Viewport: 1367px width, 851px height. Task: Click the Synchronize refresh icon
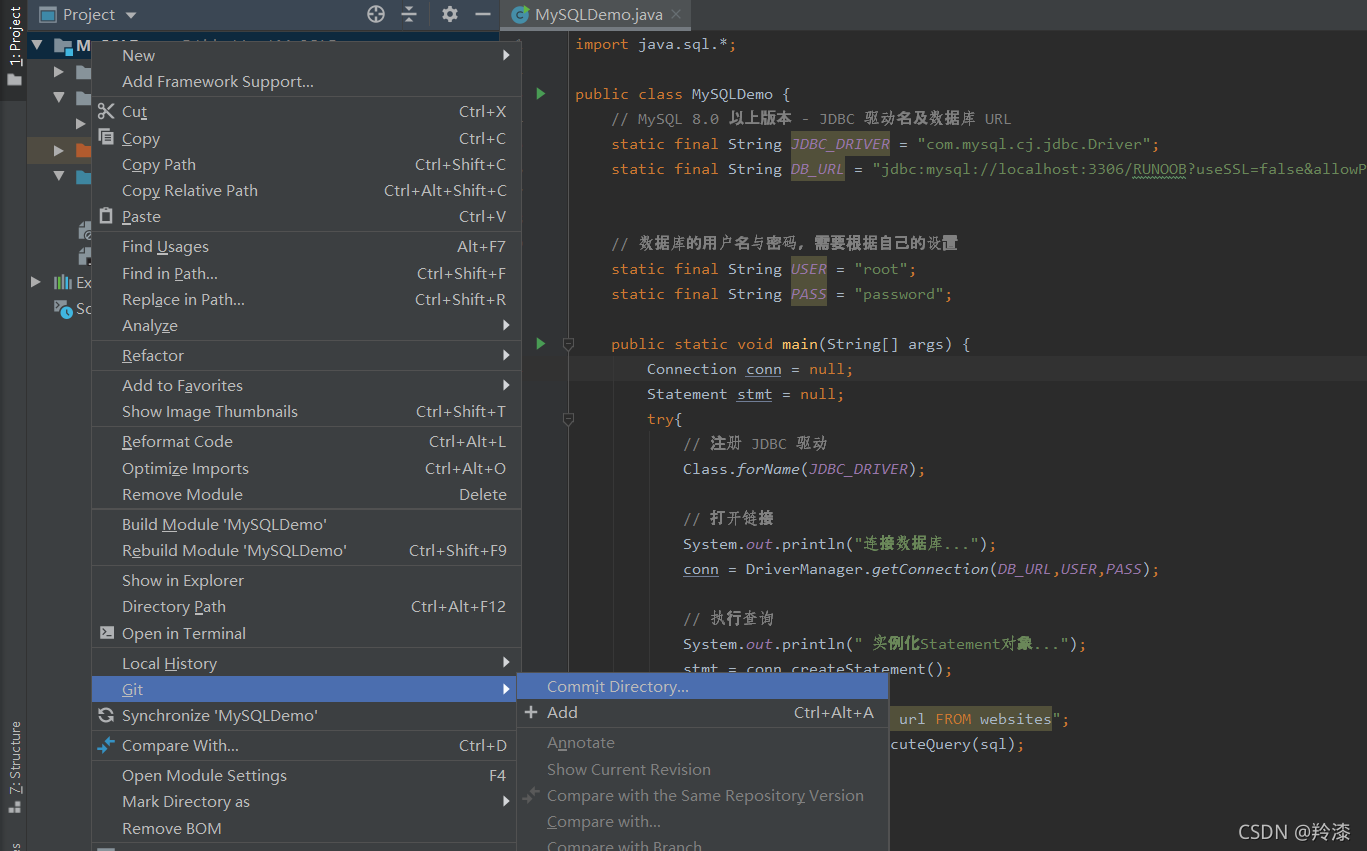click(x=107, y=715)
